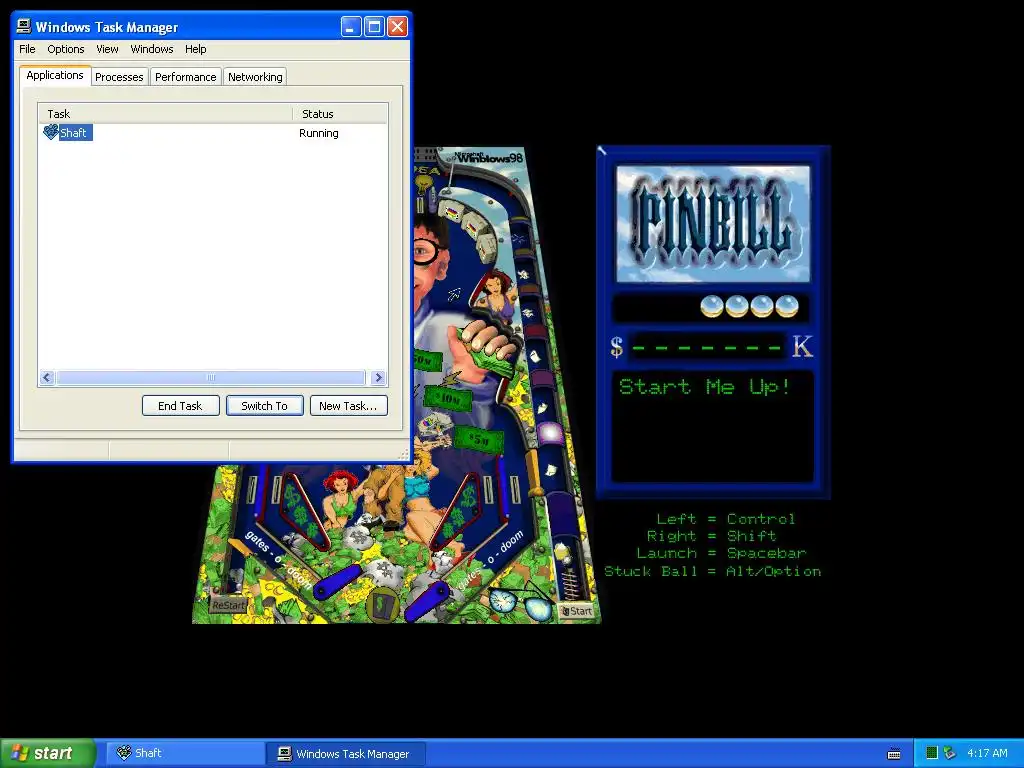
Task: Click the PINBILL logo image
Action: tap(713, 223)
